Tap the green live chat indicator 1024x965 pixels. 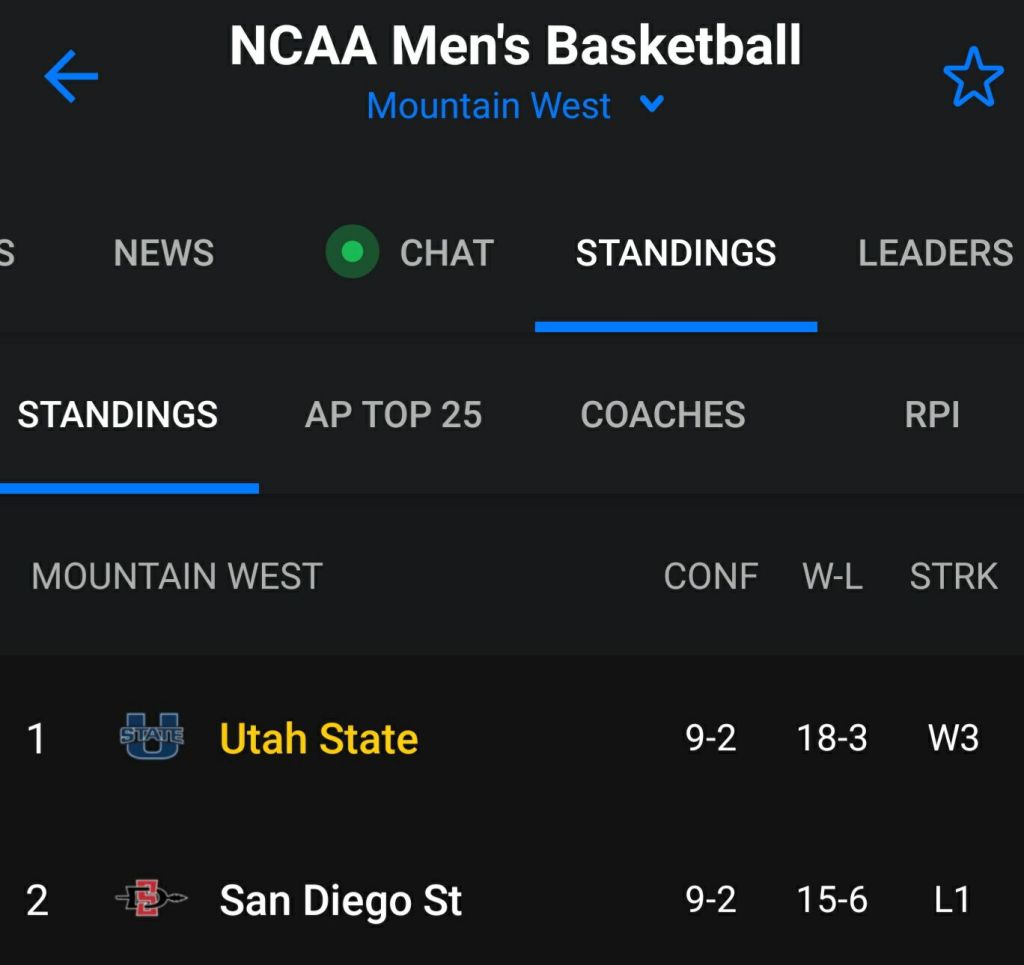(352, 252)
